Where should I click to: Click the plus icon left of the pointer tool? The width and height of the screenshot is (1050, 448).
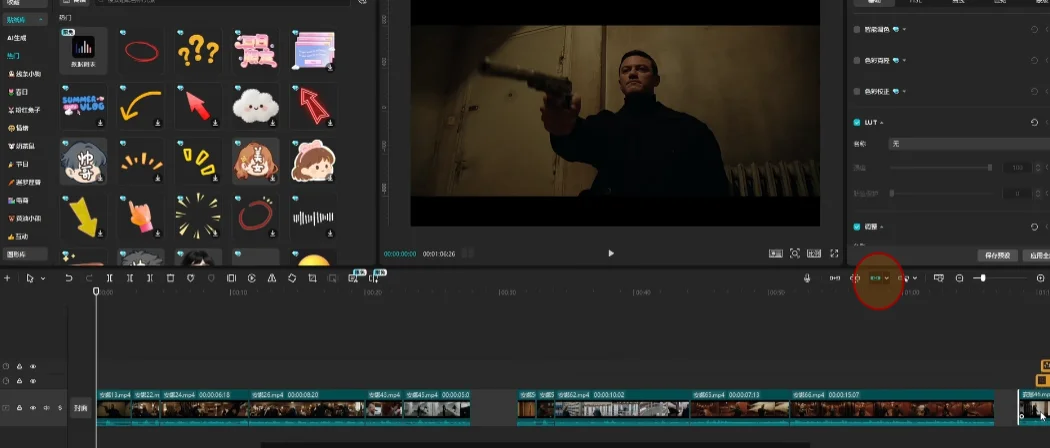7,278
